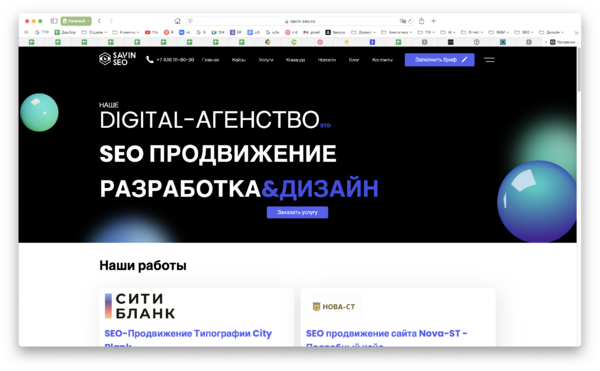
Task: Open the Главная menu item
Action: tap(210, 60)
